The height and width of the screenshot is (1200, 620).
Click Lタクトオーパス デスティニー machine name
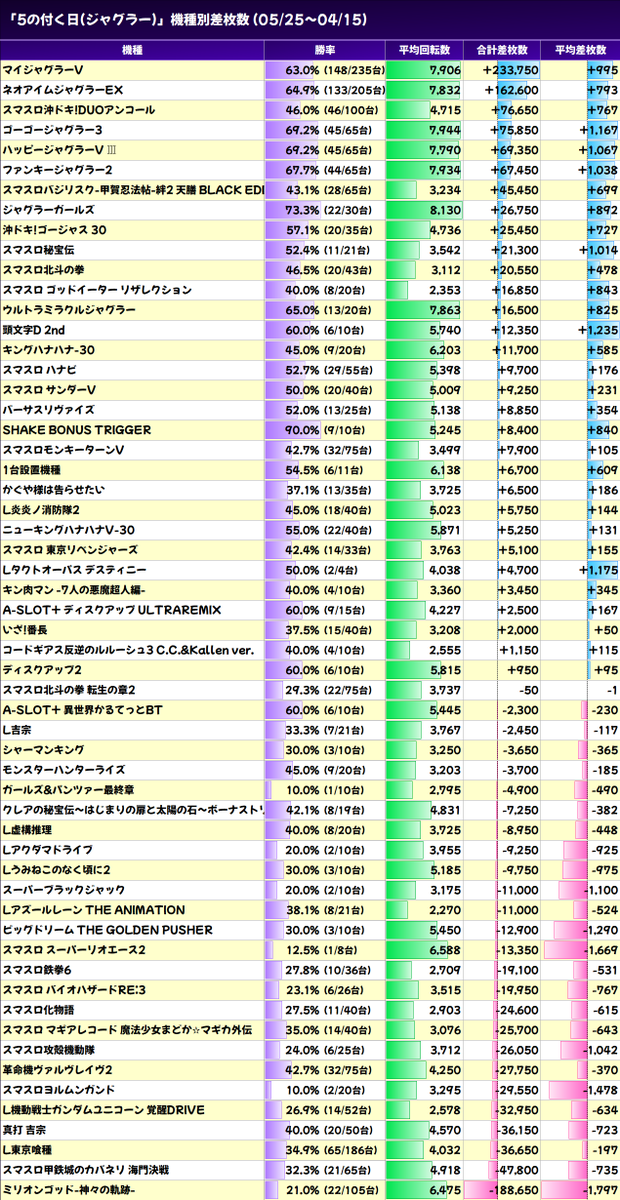[75, 570]
